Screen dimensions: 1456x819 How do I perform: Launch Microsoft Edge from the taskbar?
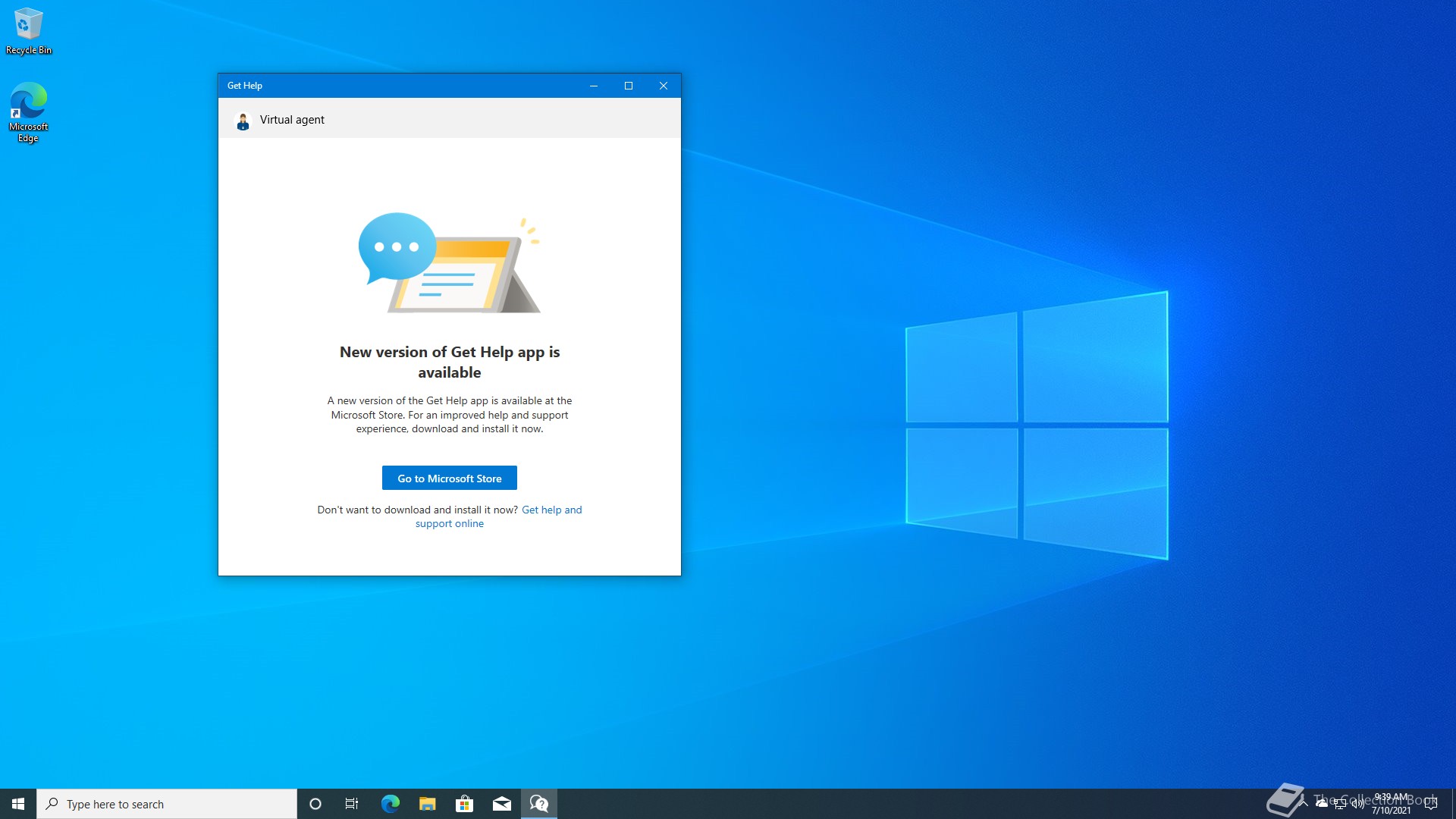390,804
